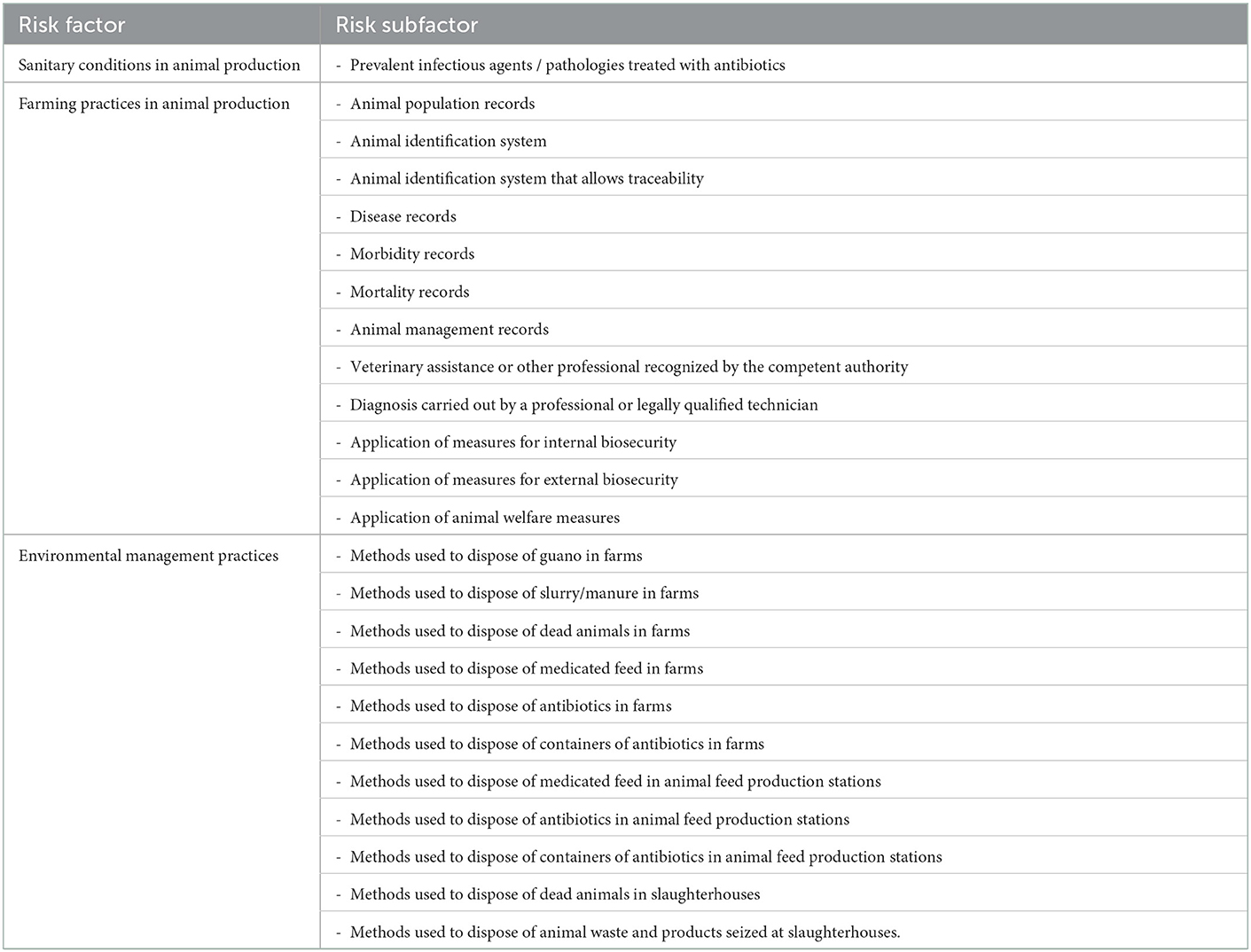This screenshot has width=1251, height=952.
Task: Click the 'Animal identification system' row
Action: (x=784, y=140)
